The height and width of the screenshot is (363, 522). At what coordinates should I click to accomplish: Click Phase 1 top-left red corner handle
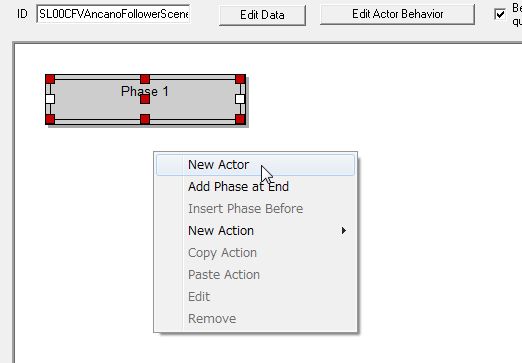click(50, 79)
